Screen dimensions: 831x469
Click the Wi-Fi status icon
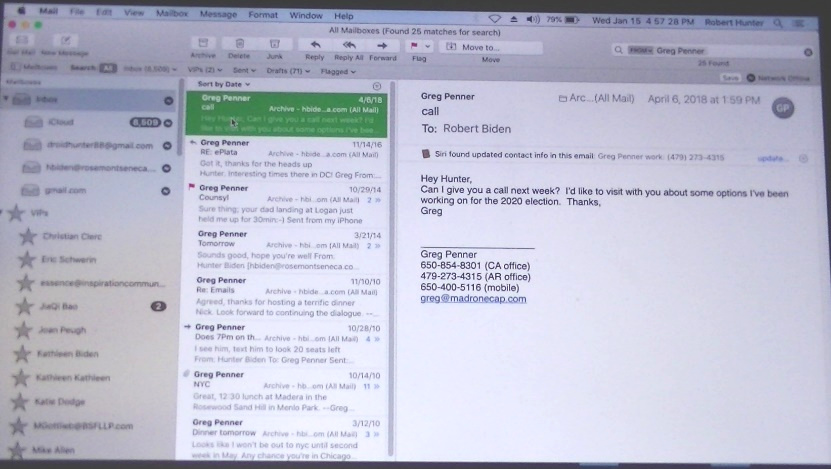point(494,19)
